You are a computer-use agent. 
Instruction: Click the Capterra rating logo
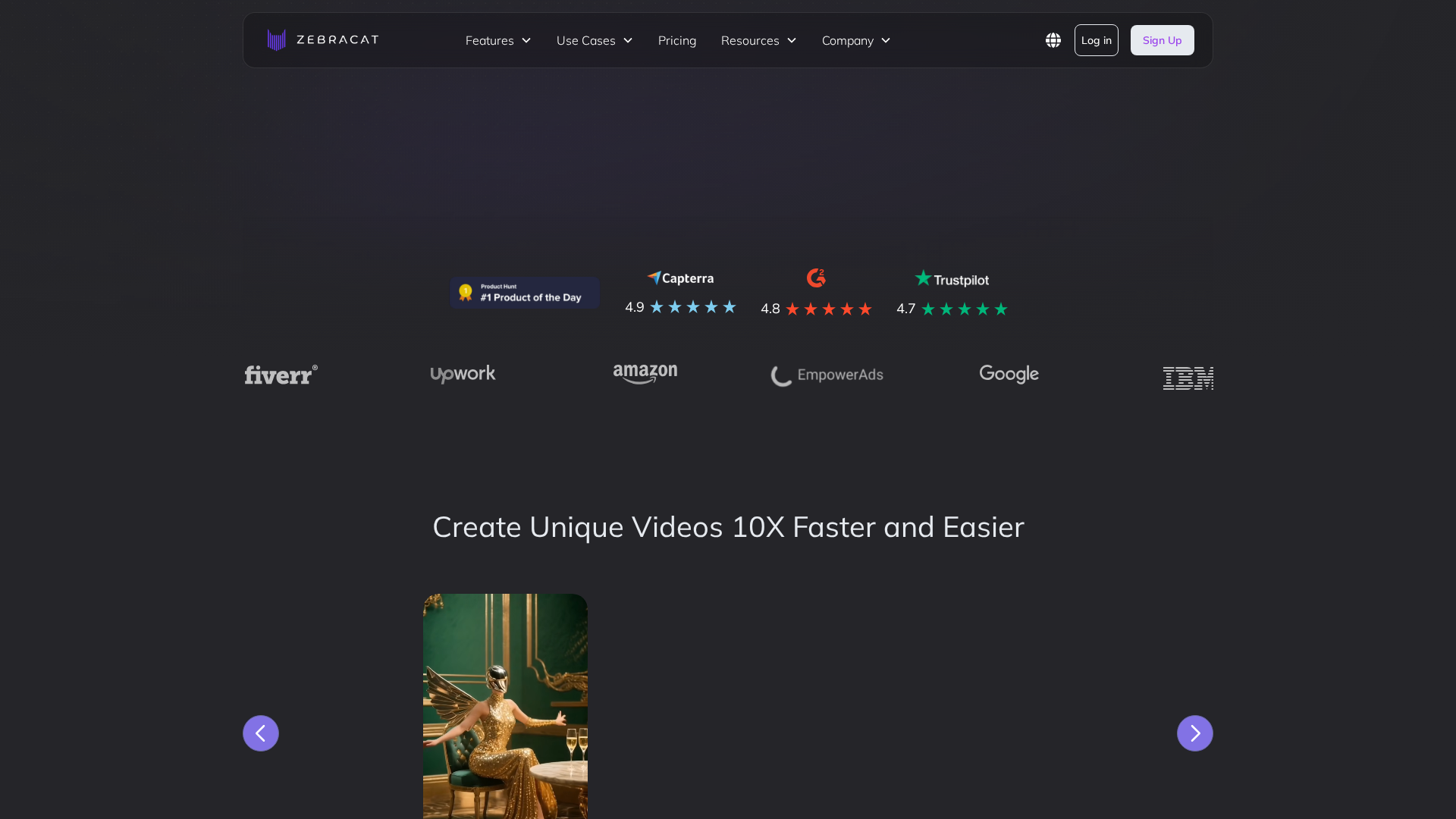click(679, 278)
